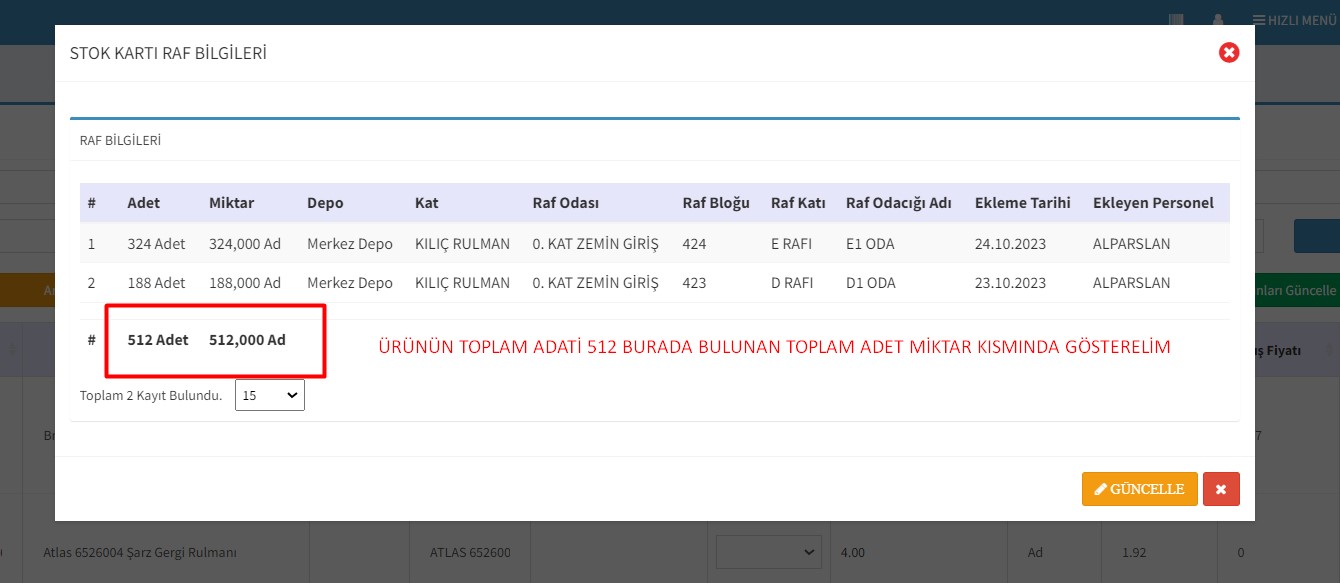The height and width of the screenshot is (583, 1340).
Task: Close the Stok Kartı Raf Bilgileri dialog via red circle icon
Action: [1229, 53]
